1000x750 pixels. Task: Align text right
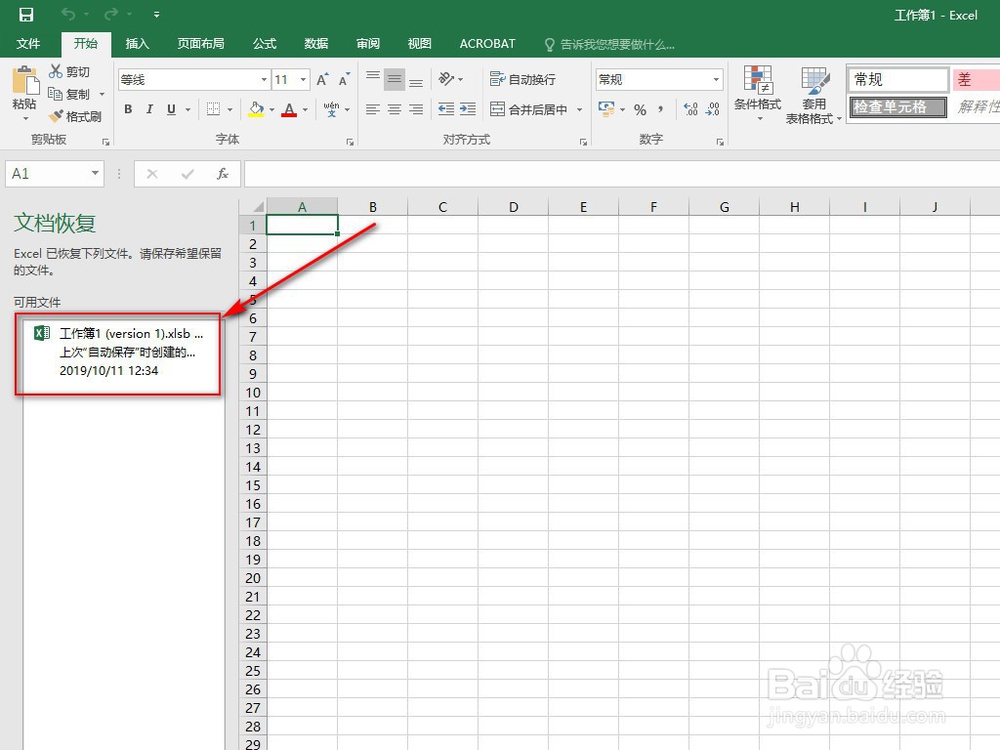tap(416, 109)
